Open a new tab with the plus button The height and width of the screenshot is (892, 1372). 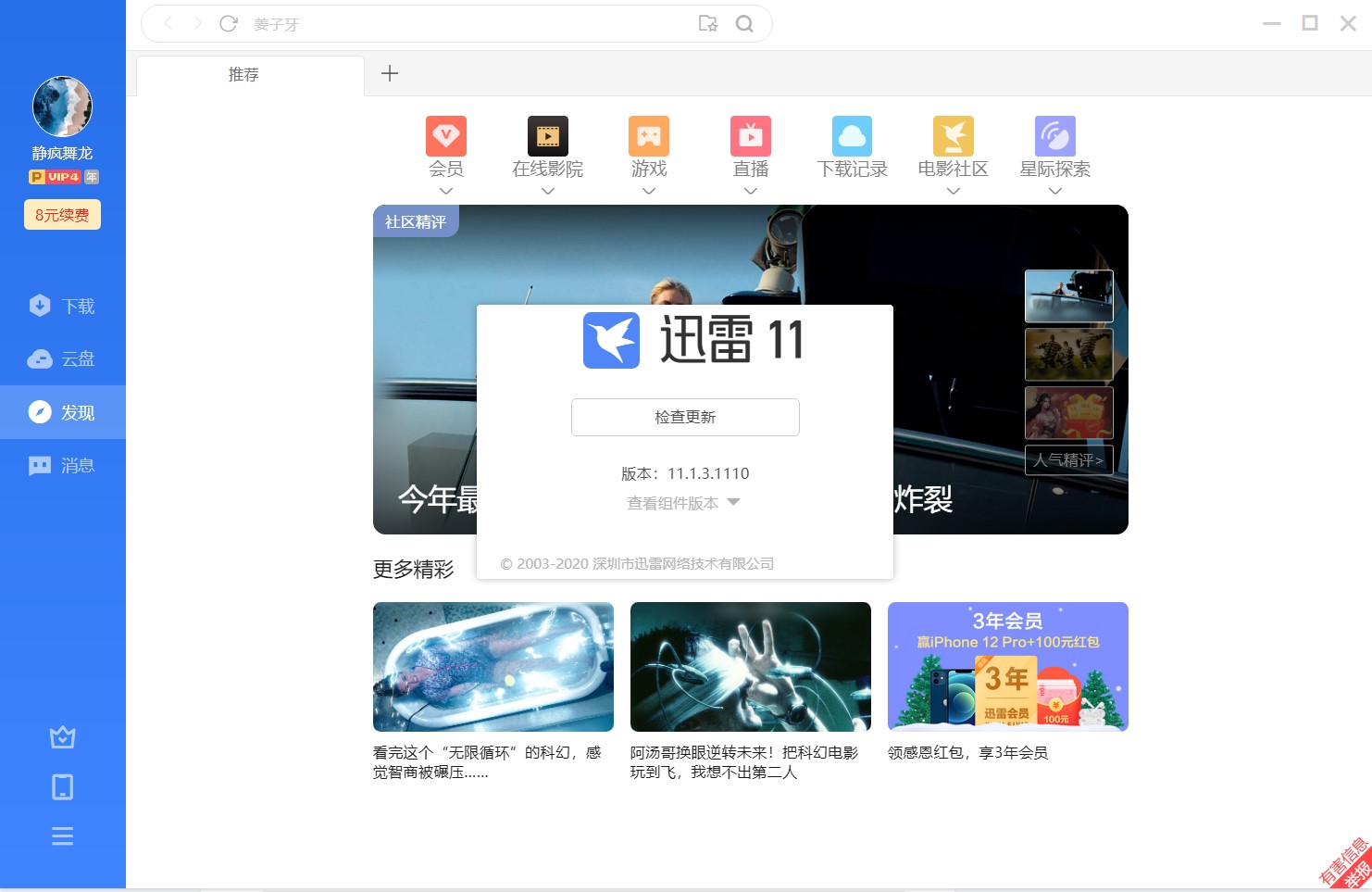click(390, 73)
